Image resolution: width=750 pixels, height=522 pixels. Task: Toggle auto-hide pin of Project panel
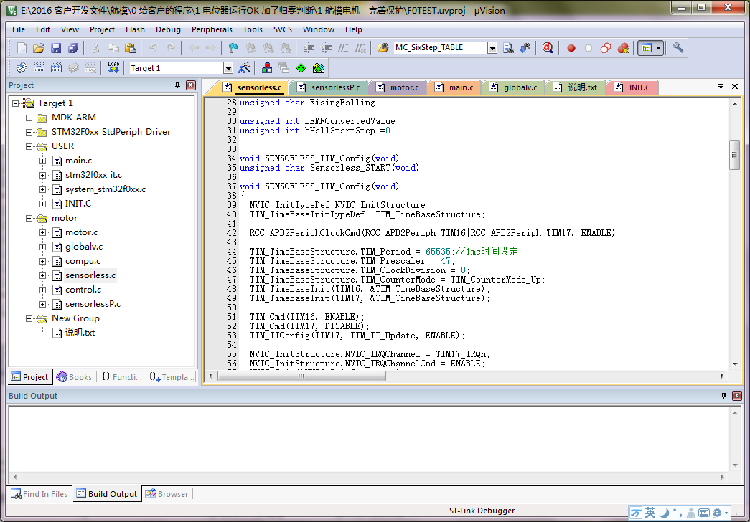click(177, 85)
